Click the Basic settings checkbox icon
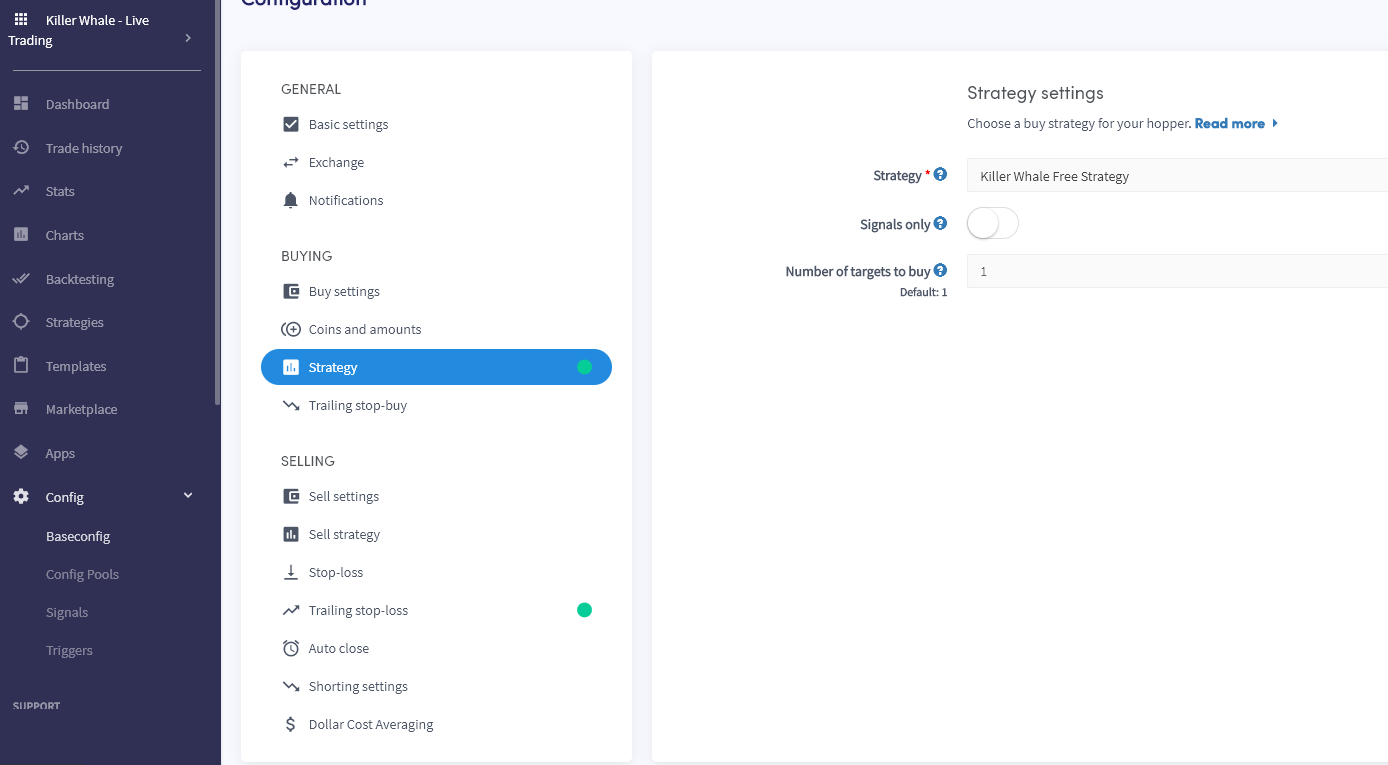This screenshot has width=1388, height=765. click(291, 124)
